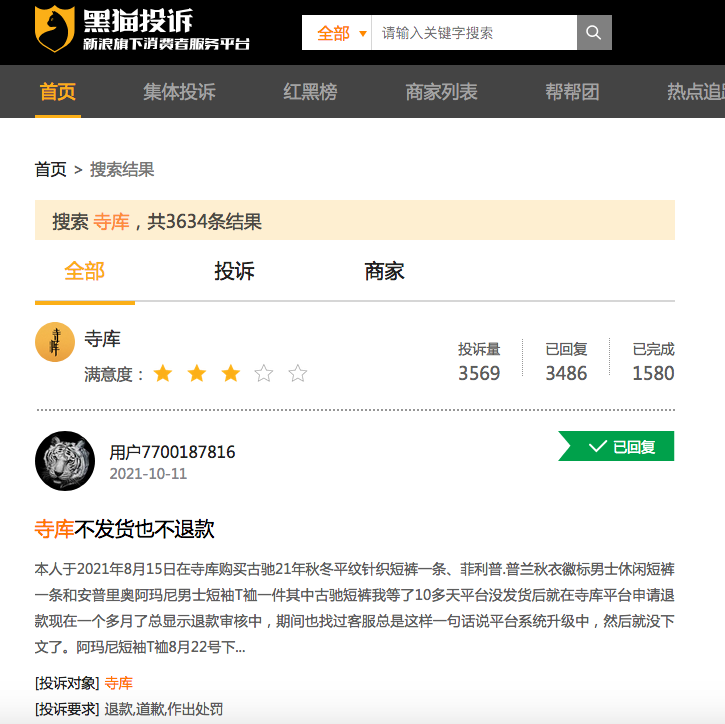
Task: Select the 全部 results tab
Action: click(x=85, y=271)
